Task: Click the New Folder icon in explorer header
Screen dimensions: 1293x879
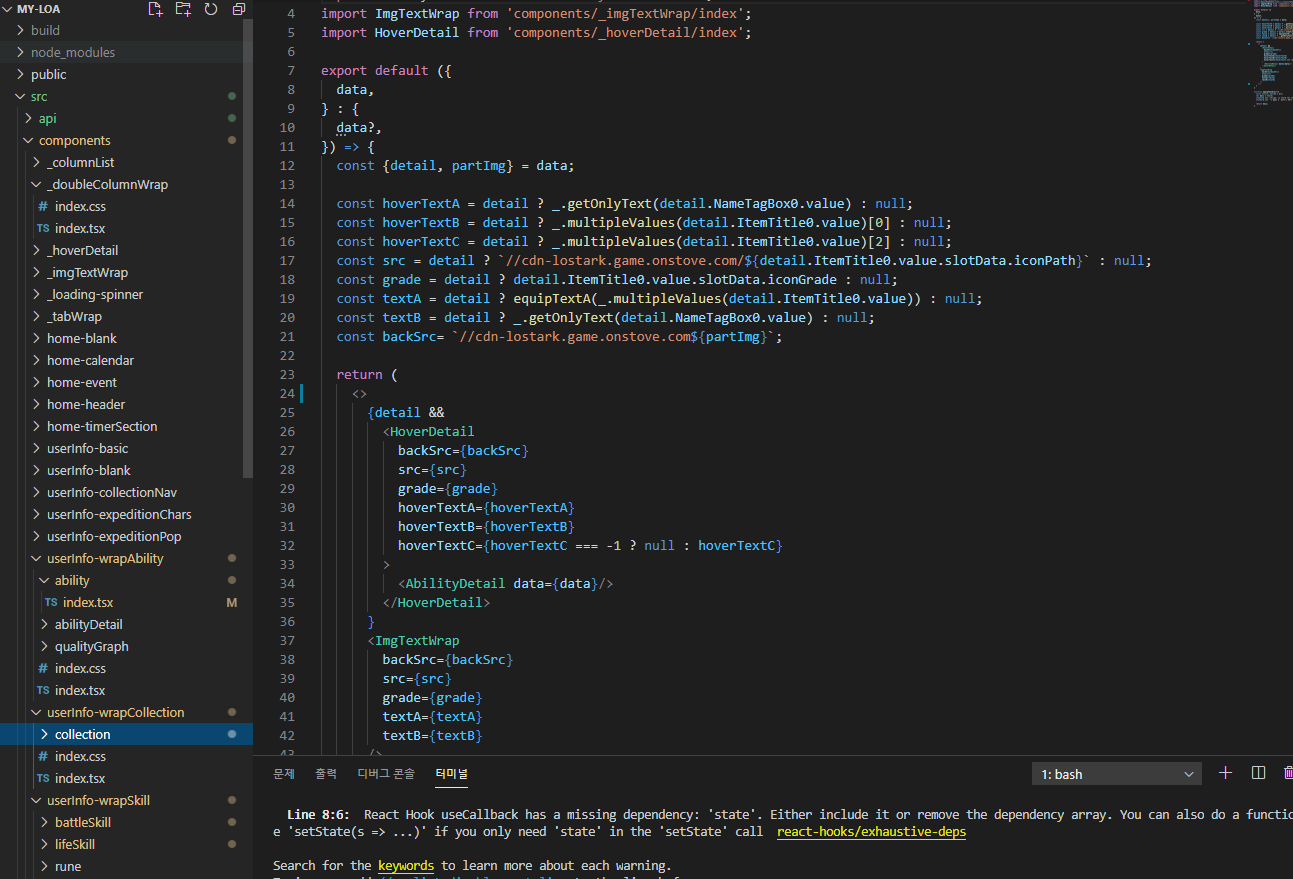Action: tap(183, 9)
